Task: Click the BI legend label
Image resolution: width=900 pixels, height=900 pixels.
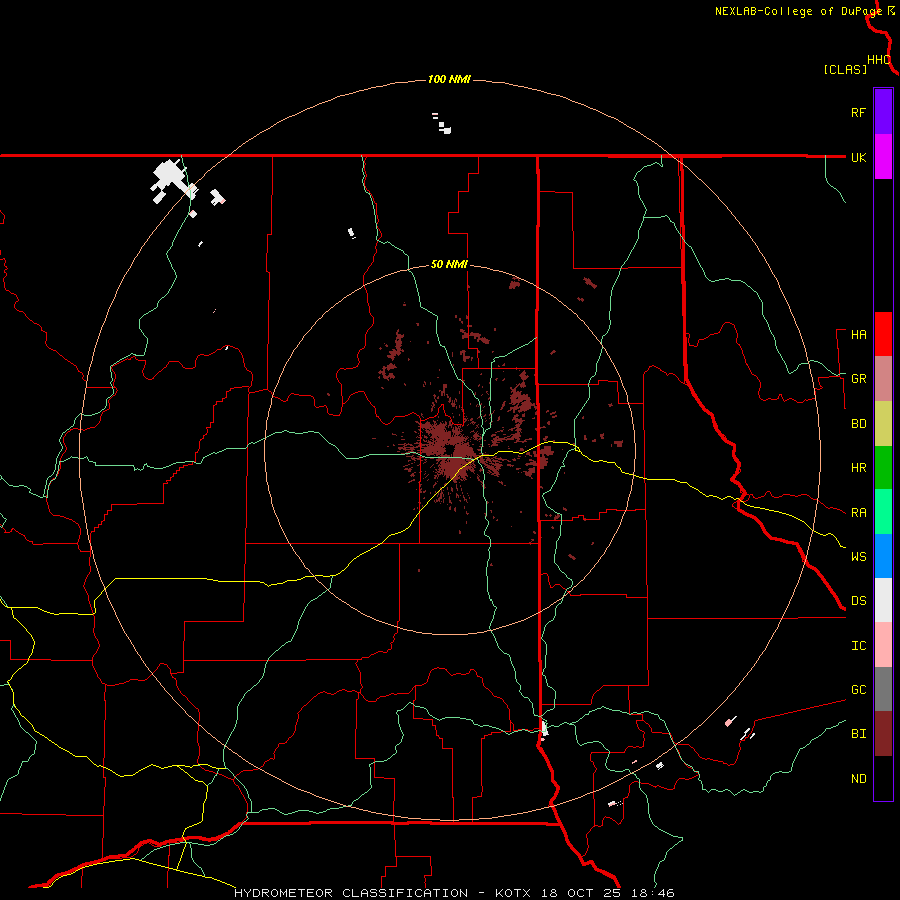Action: 858,734
